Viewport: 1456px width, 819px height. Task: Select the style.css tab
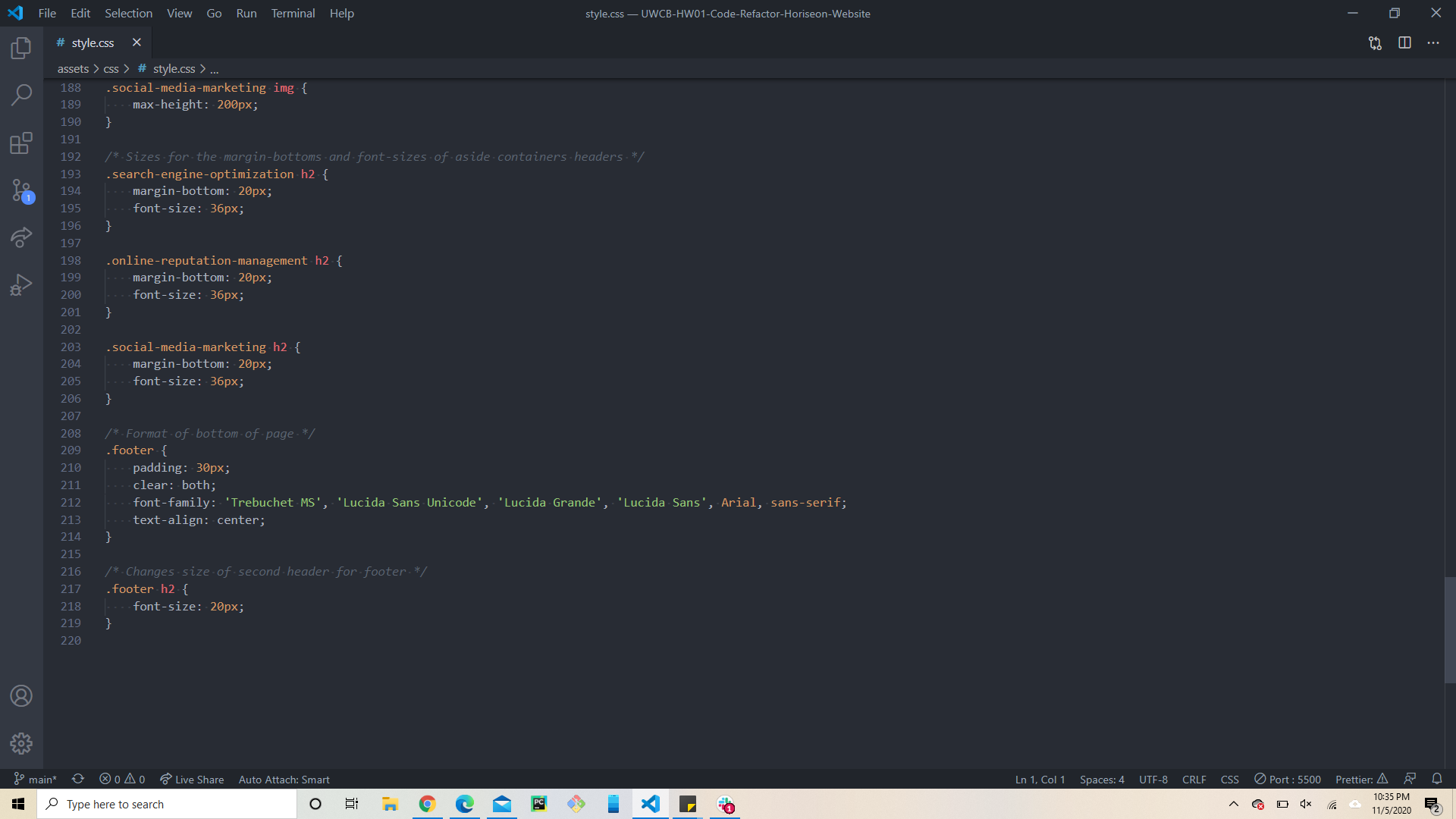click(93, 42)
